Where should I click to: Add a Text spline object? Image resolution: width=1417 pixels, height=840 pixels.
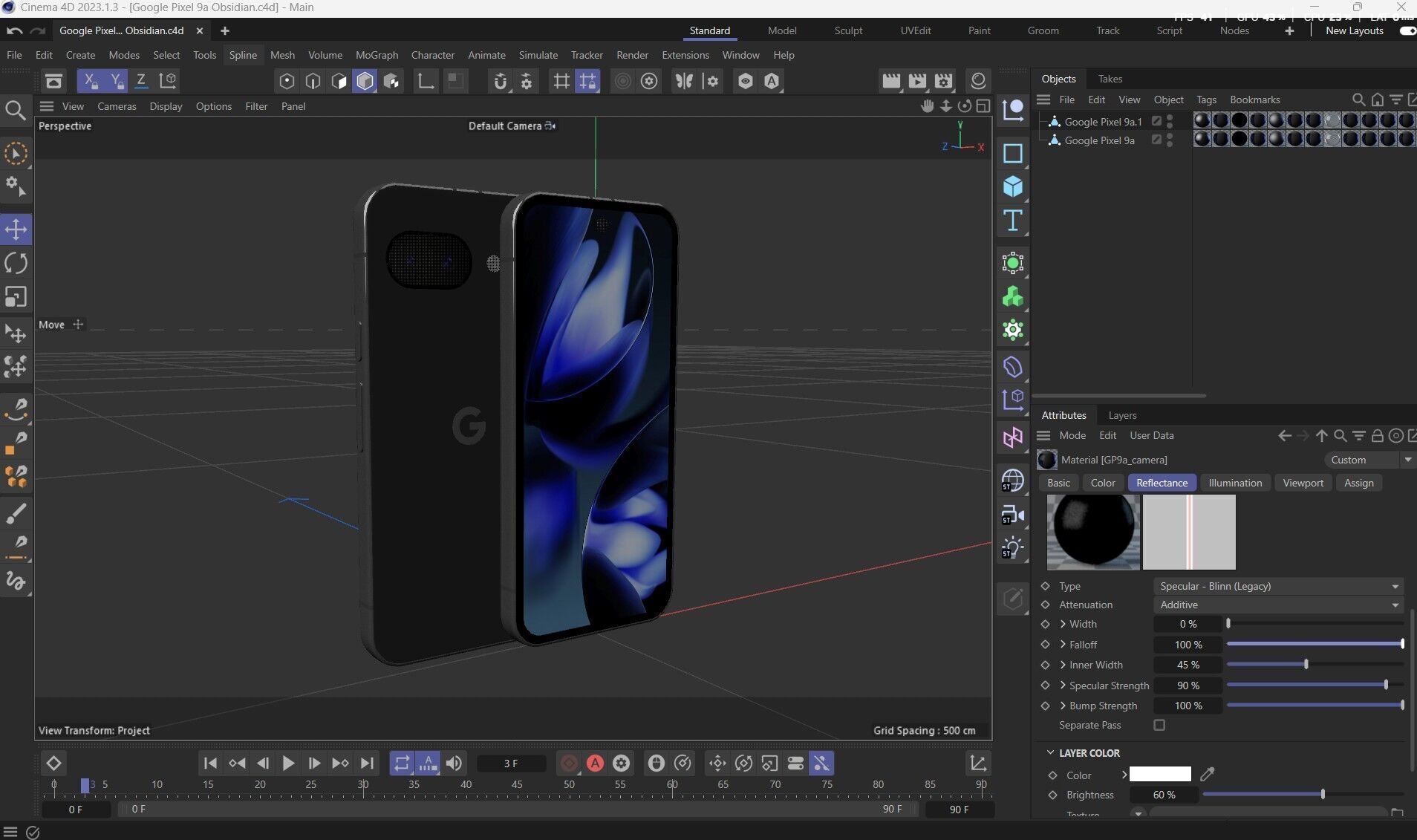point(1013,221)
